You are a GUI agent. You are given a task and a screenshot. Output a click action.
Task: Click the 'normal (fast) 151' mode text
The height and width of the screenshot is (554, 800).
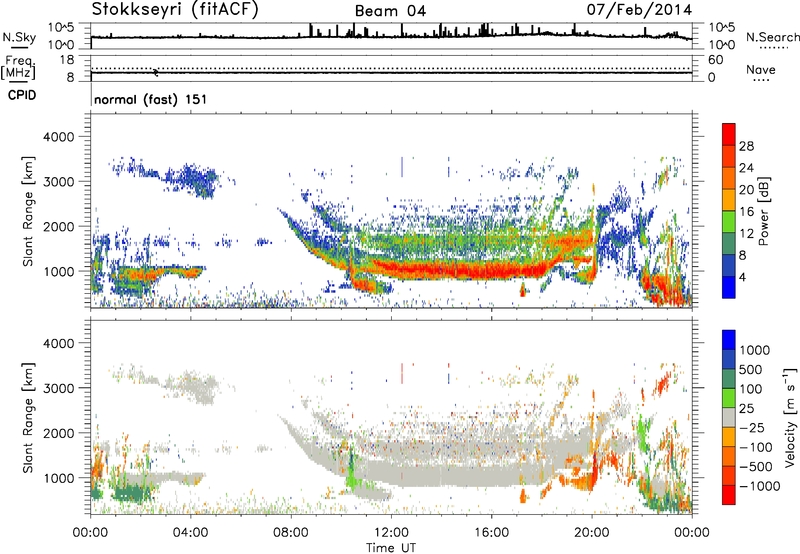[151, 99]
